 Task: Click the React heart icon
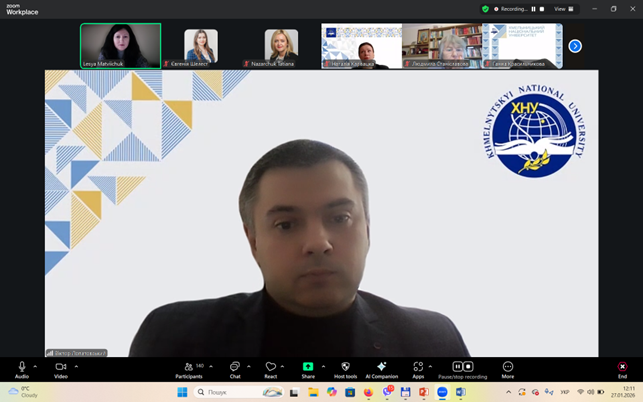point(270,367)
